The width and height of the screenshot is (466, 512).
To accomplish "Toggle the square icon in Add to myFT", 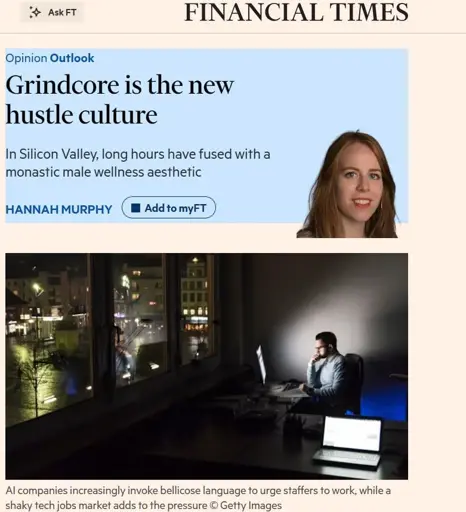I will click(x=135, y=208).
